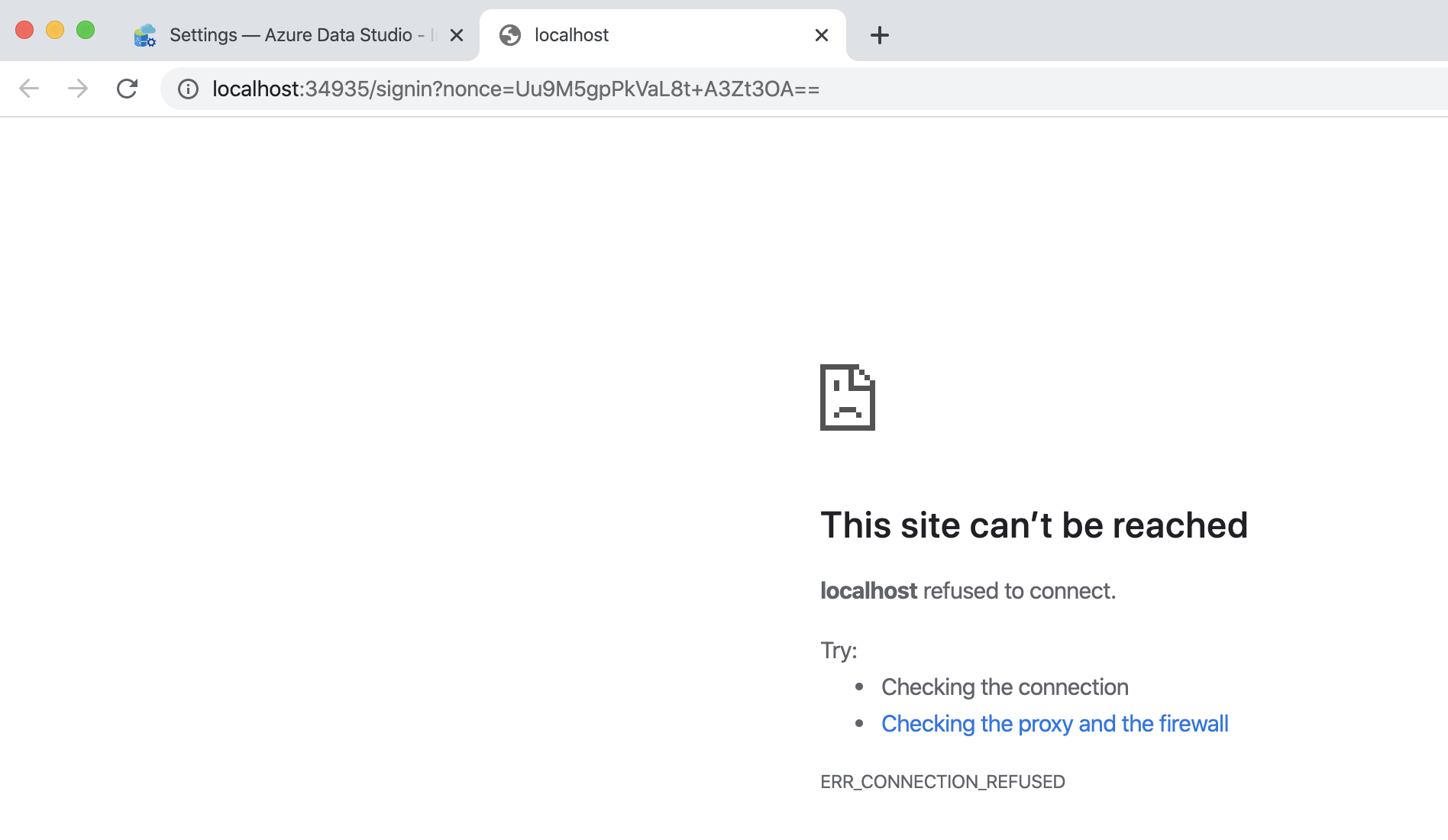Click the This site can't be reached heading
The image size is (1448, 840).
coord(1034,525)
